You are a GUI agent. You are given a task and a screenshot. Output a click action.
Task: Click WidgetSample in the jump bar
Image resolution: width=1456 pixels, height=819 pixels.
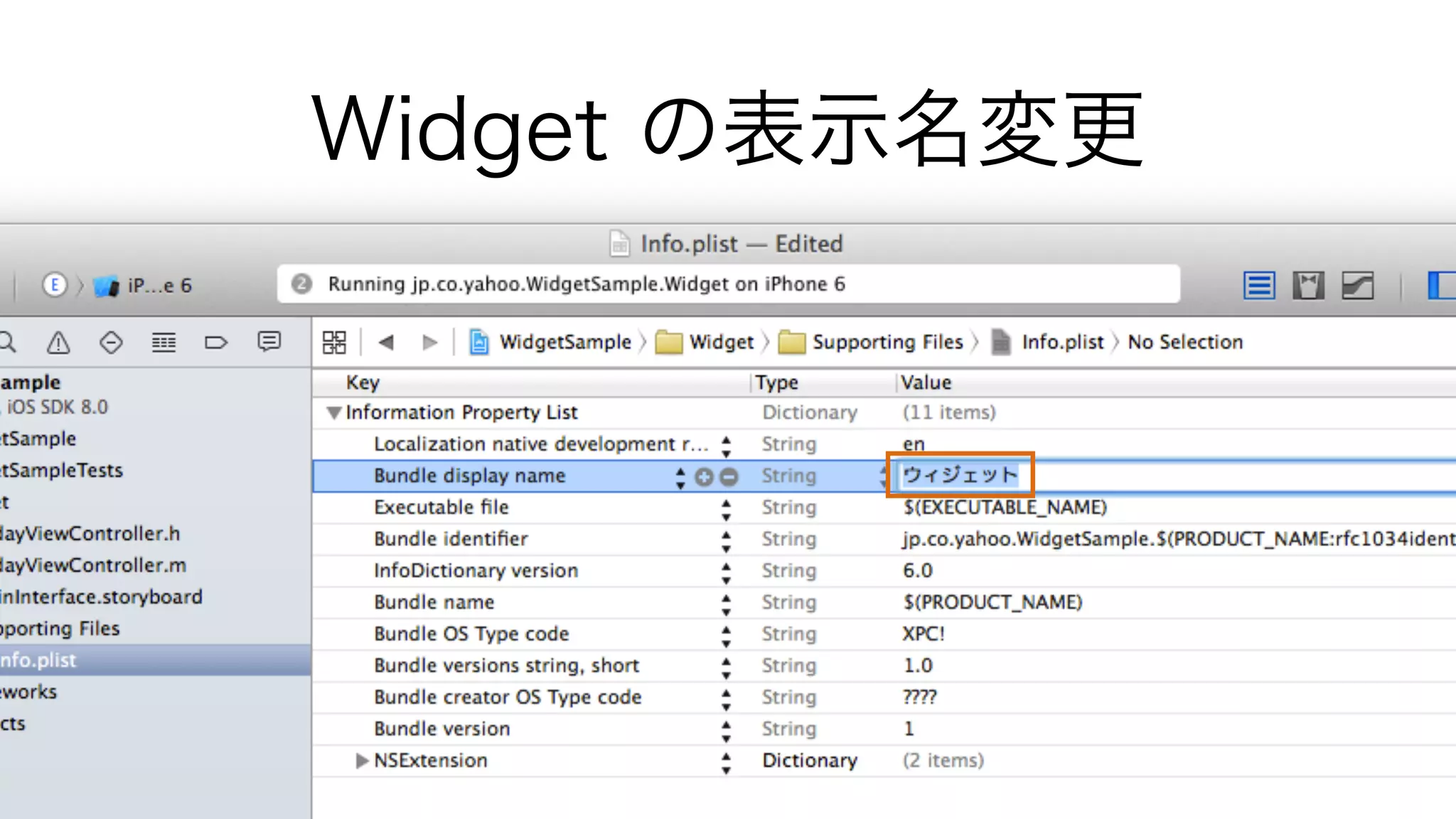tap(551, 342)
